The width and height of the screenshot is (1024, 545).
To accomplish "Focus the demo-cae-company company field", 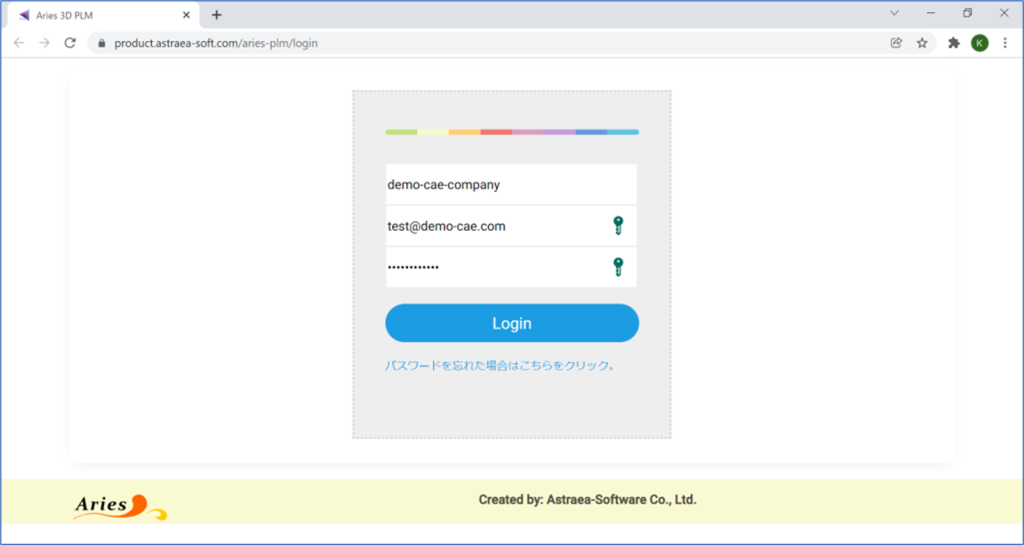I will (511, 184).
